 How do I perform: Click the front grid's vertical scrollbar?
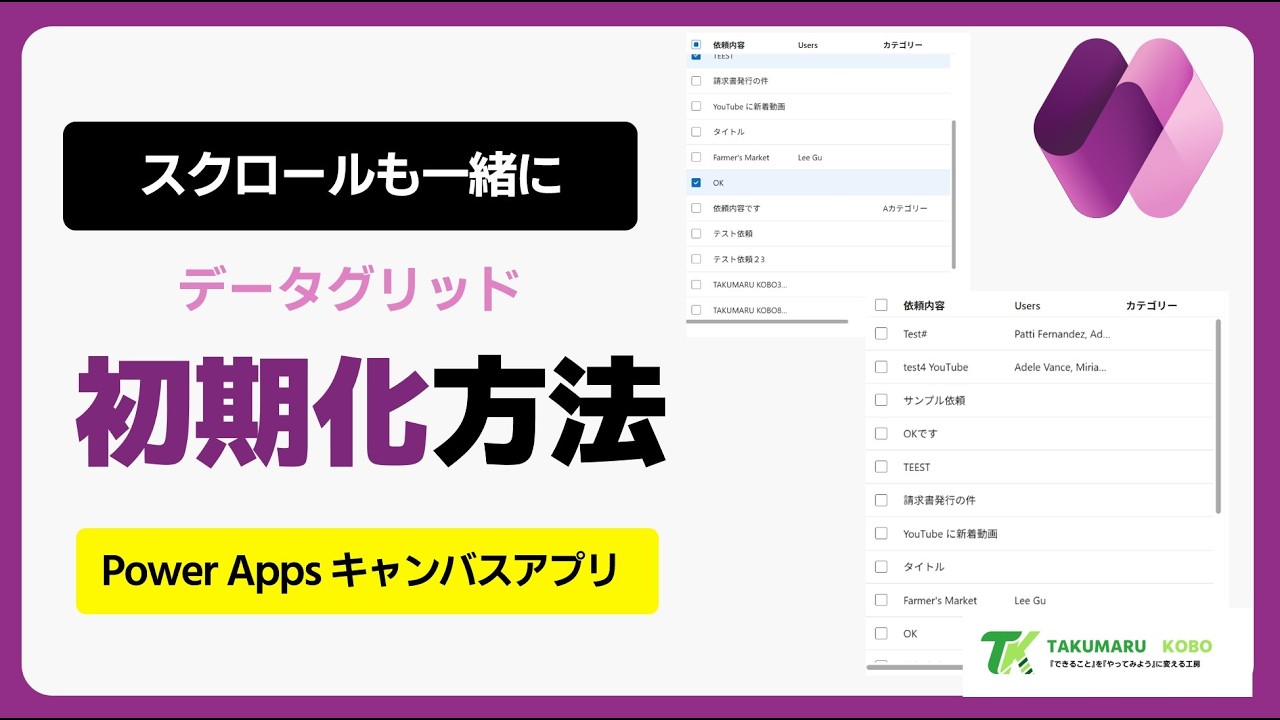point(1218,416)
